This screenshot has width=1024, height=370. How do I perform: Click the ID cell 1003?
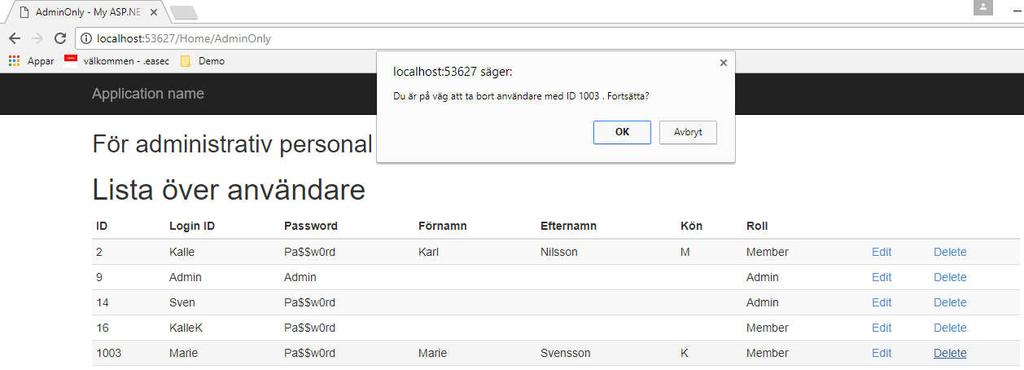(108, 353)
